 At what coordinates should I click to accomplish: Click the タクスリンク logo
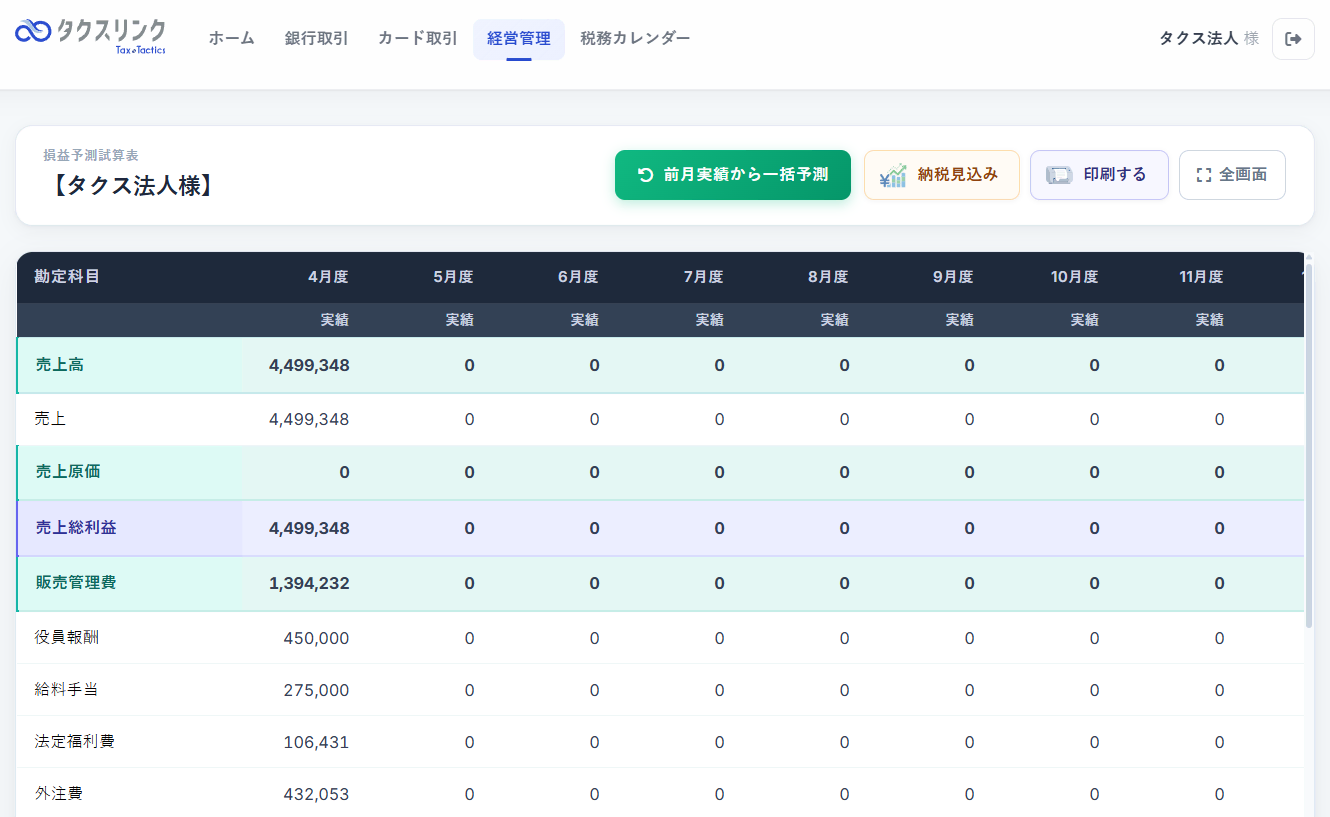(90, 37)
